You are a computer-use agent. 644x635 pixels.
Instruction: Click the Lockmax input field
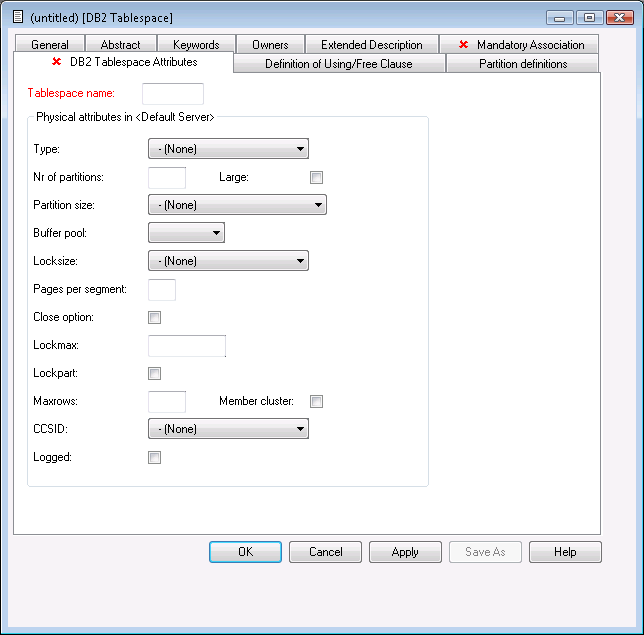pos(187,346)
